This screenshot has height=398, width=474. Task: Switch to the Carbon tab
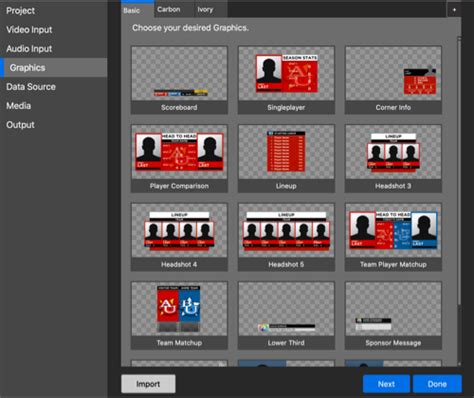(x=173, y=9)
